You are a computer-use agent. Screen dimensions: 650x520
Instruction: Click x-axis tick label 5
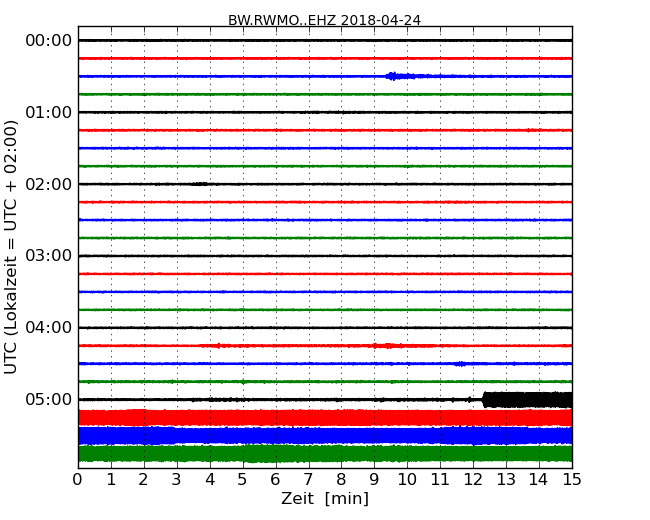(242, 480)
